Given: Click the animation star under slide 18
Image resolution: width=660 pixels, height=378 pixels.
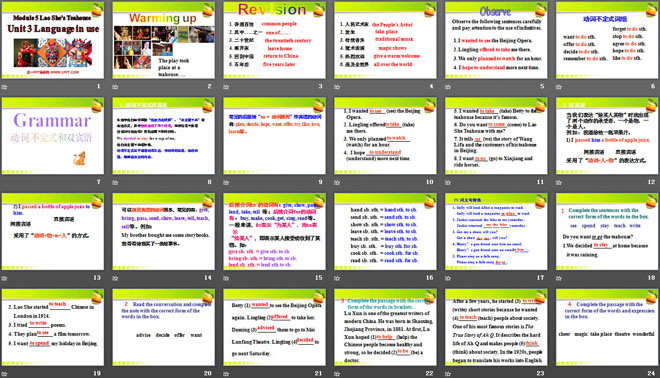Looking at the screenshot, I should pos(559,278).
